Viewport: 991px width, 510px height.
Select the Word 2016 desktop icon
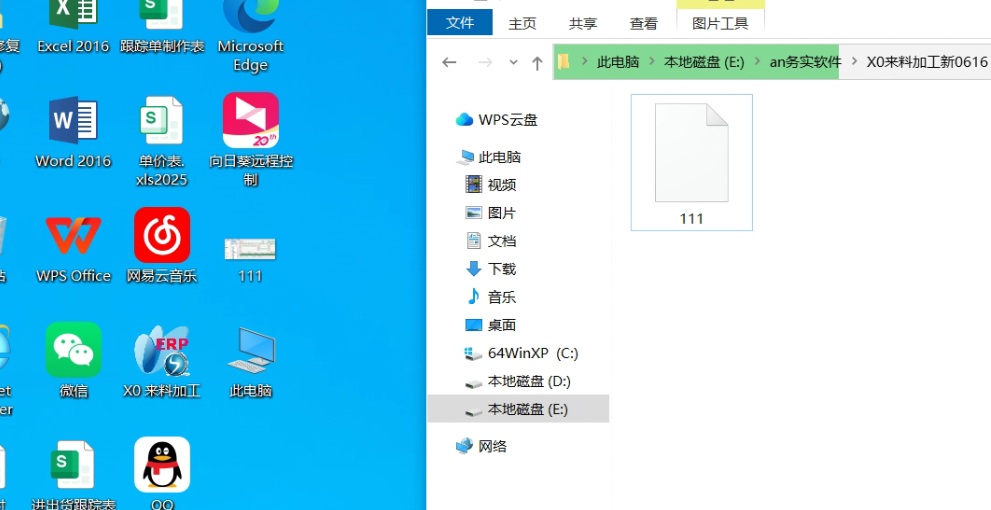(73, 133)
